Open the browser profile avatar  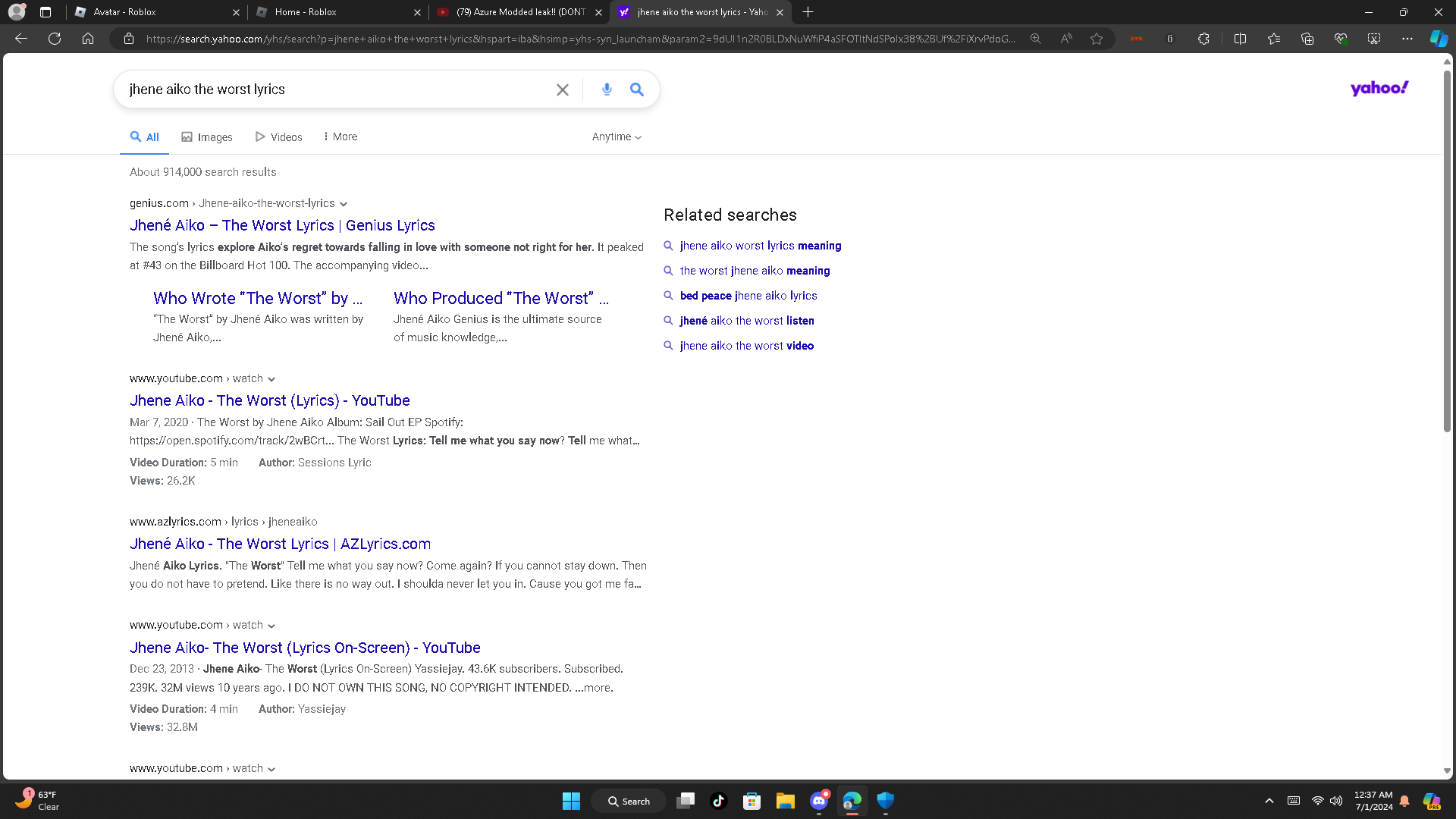point(17,12)
